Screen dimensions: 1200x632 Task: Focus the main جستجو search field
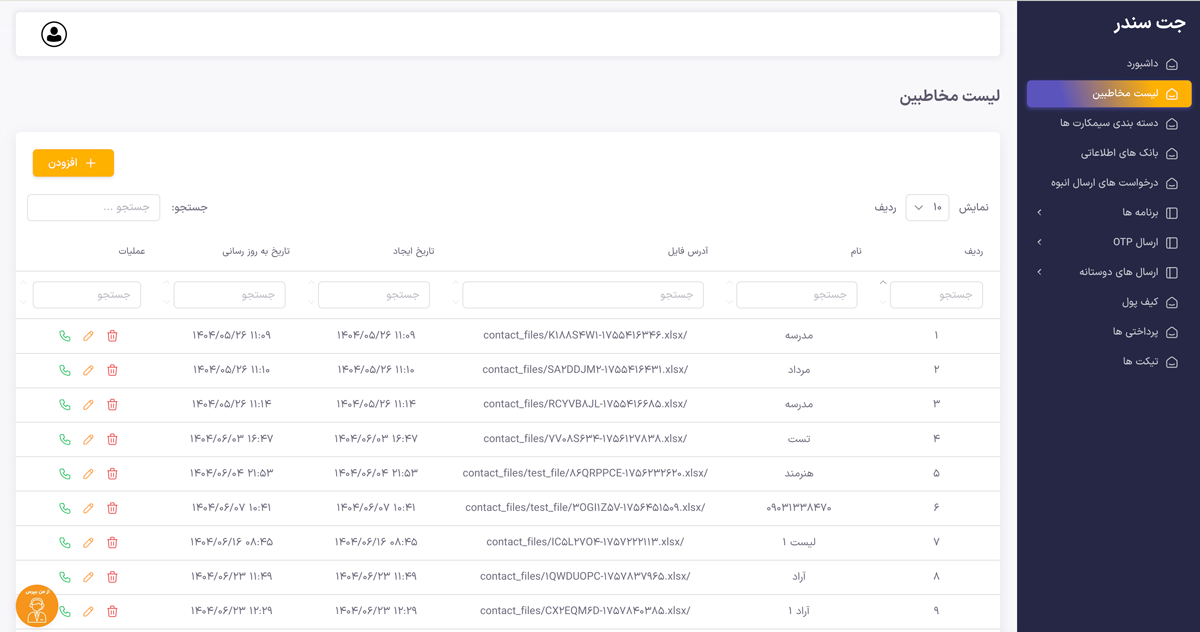click(94, 208)
